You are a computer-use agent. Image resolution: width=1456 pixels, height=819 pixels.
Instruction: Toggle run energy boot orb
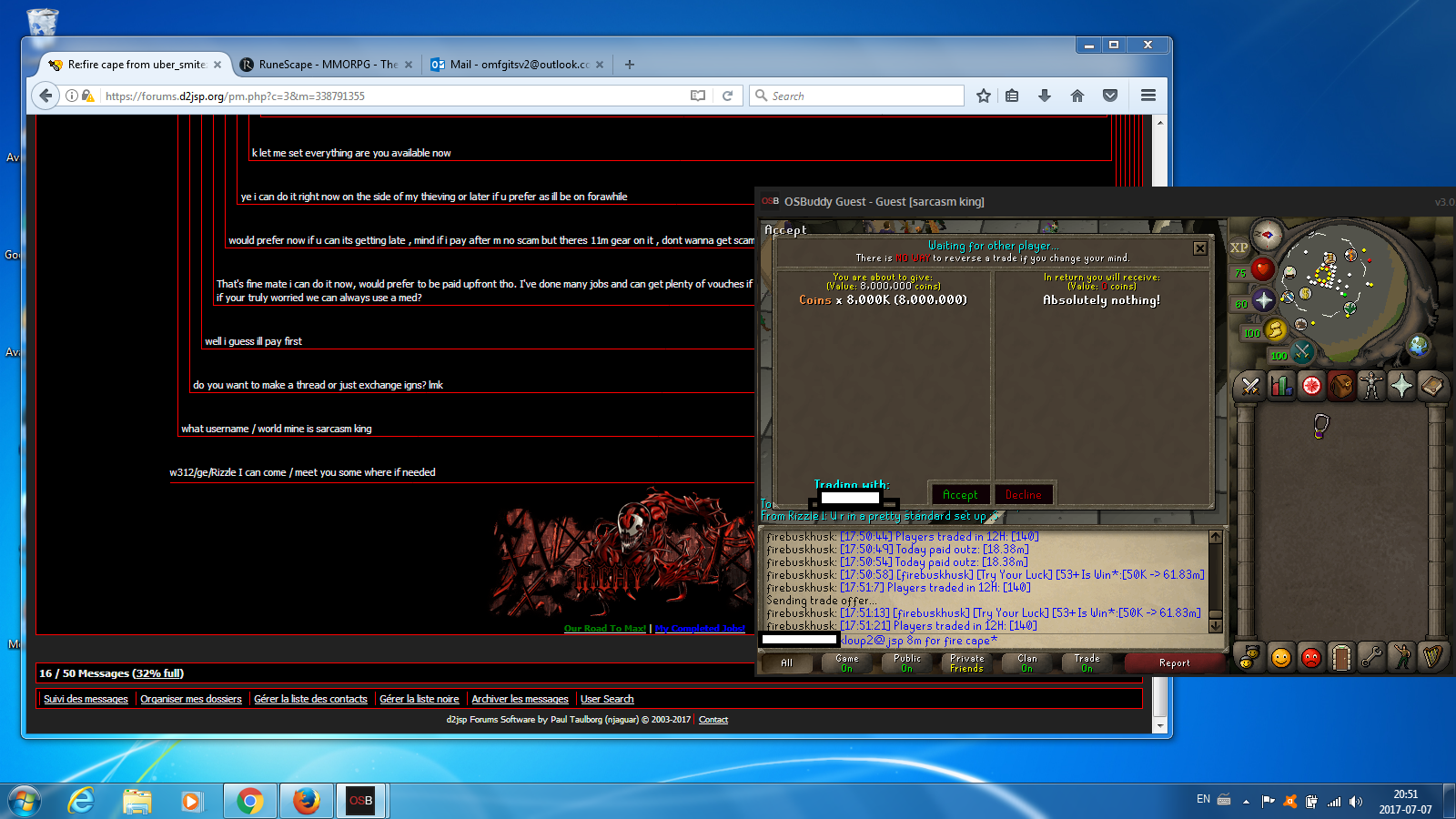click(x=1275, y=330)
